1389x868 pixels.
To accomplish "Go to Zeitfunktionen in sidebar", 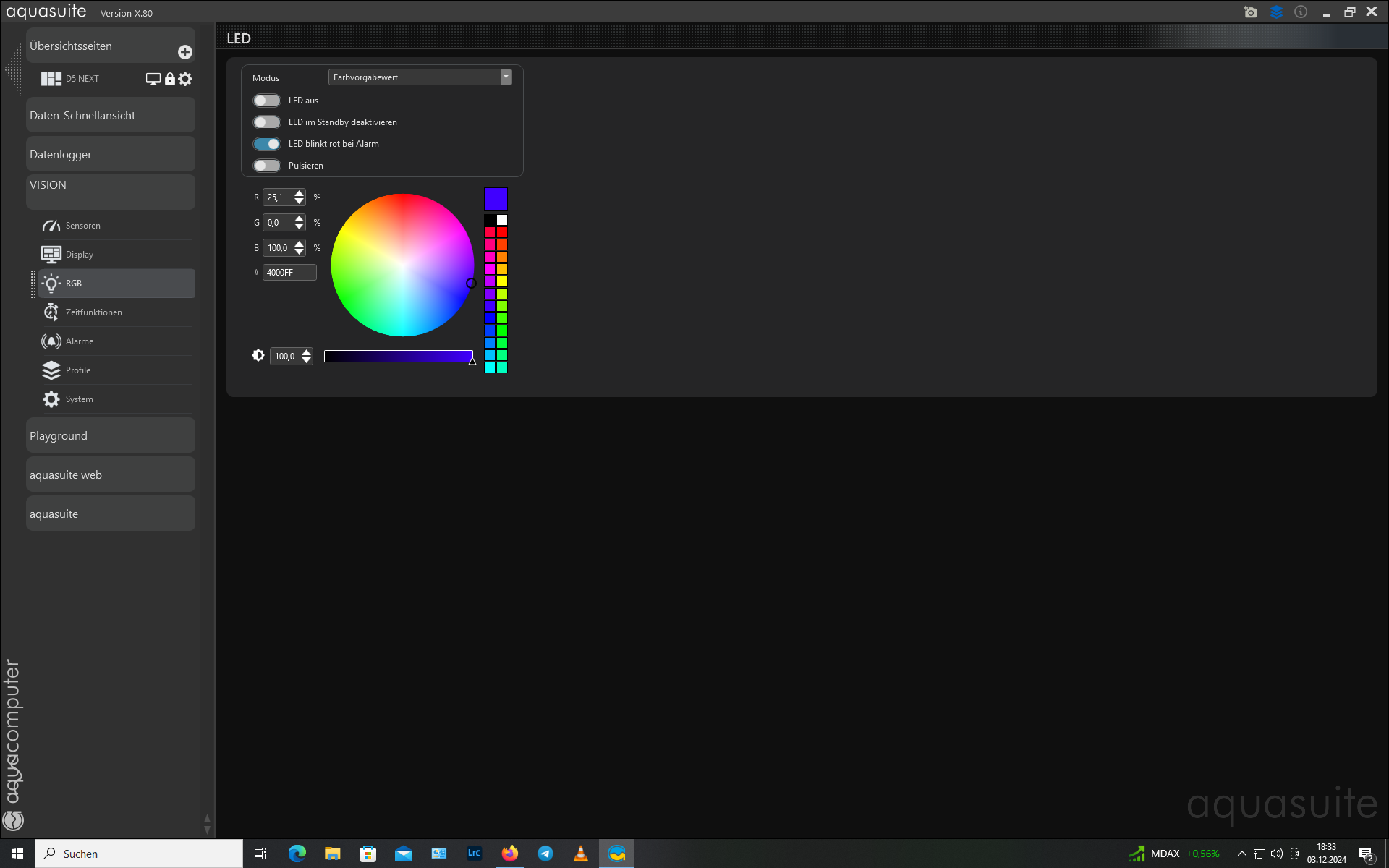I will click(94, 312).
